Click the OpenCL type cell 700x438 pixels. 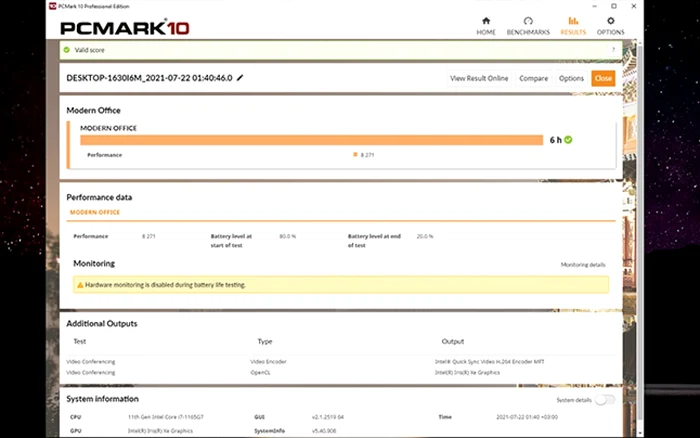(260, 372)
